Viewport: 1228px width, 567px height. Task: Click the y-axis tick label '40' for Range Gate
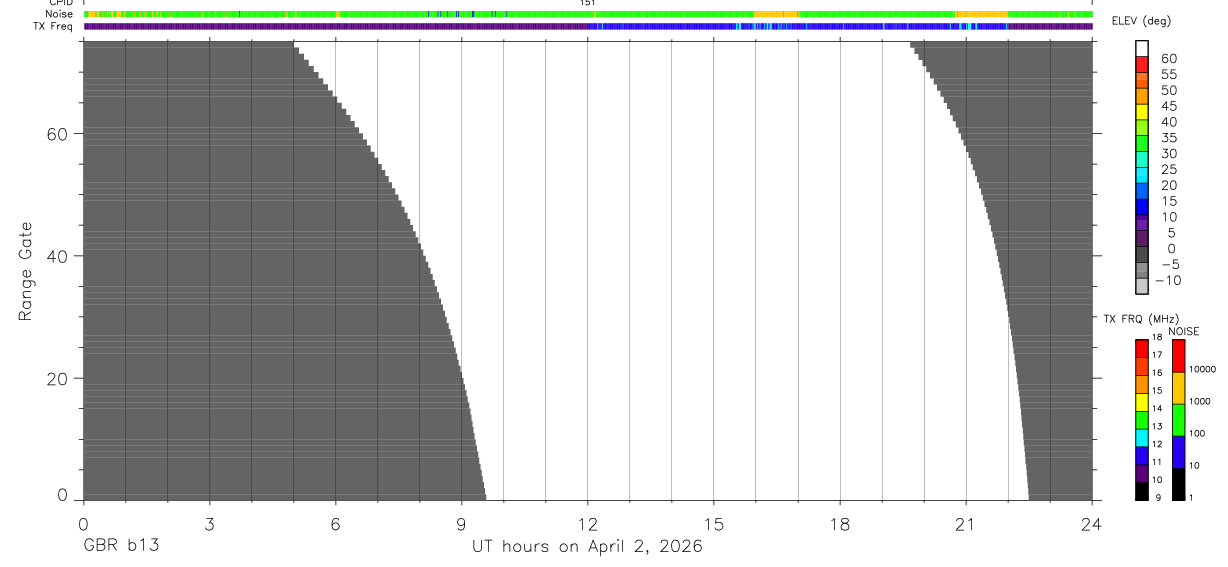pos(58,256)
